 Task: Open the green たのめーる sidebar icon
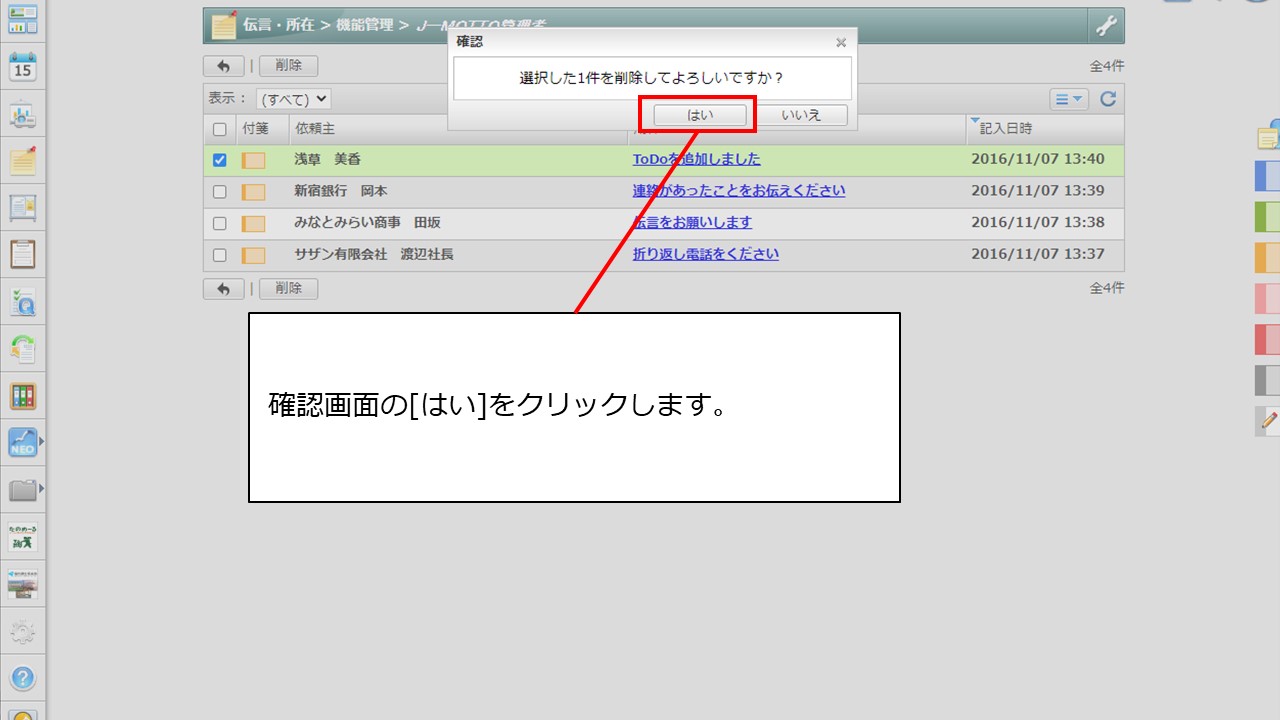pyautogui.click(x=22, y=537)
